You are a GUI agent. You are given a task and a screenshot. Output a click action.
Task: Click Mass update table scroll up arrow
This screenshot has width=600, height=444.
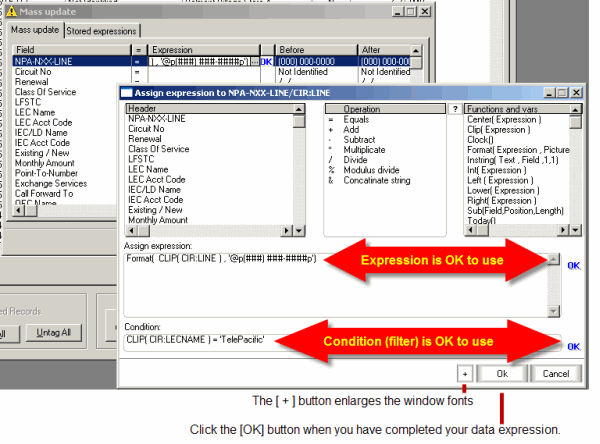pyautogui.click(x=416, y=50)
